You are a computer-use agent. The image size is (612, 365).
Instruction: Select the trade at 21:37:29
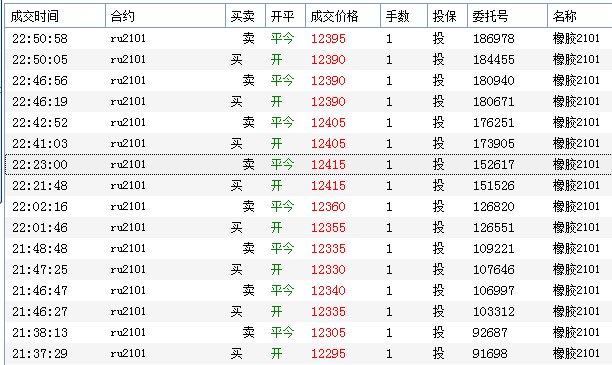click(x=308, y=354)
